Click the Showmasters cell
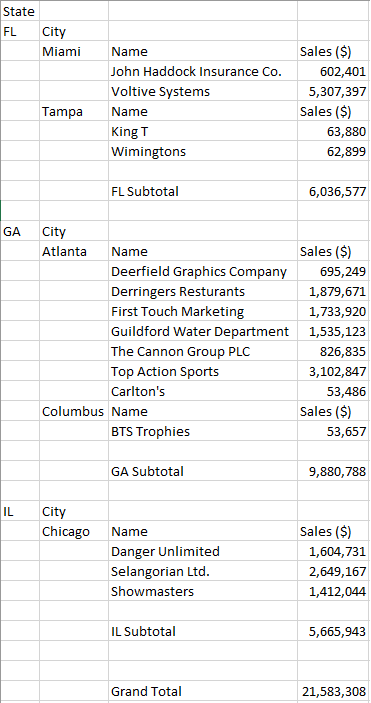The height and width of the screenshot is (703, 371). [203, 591]
